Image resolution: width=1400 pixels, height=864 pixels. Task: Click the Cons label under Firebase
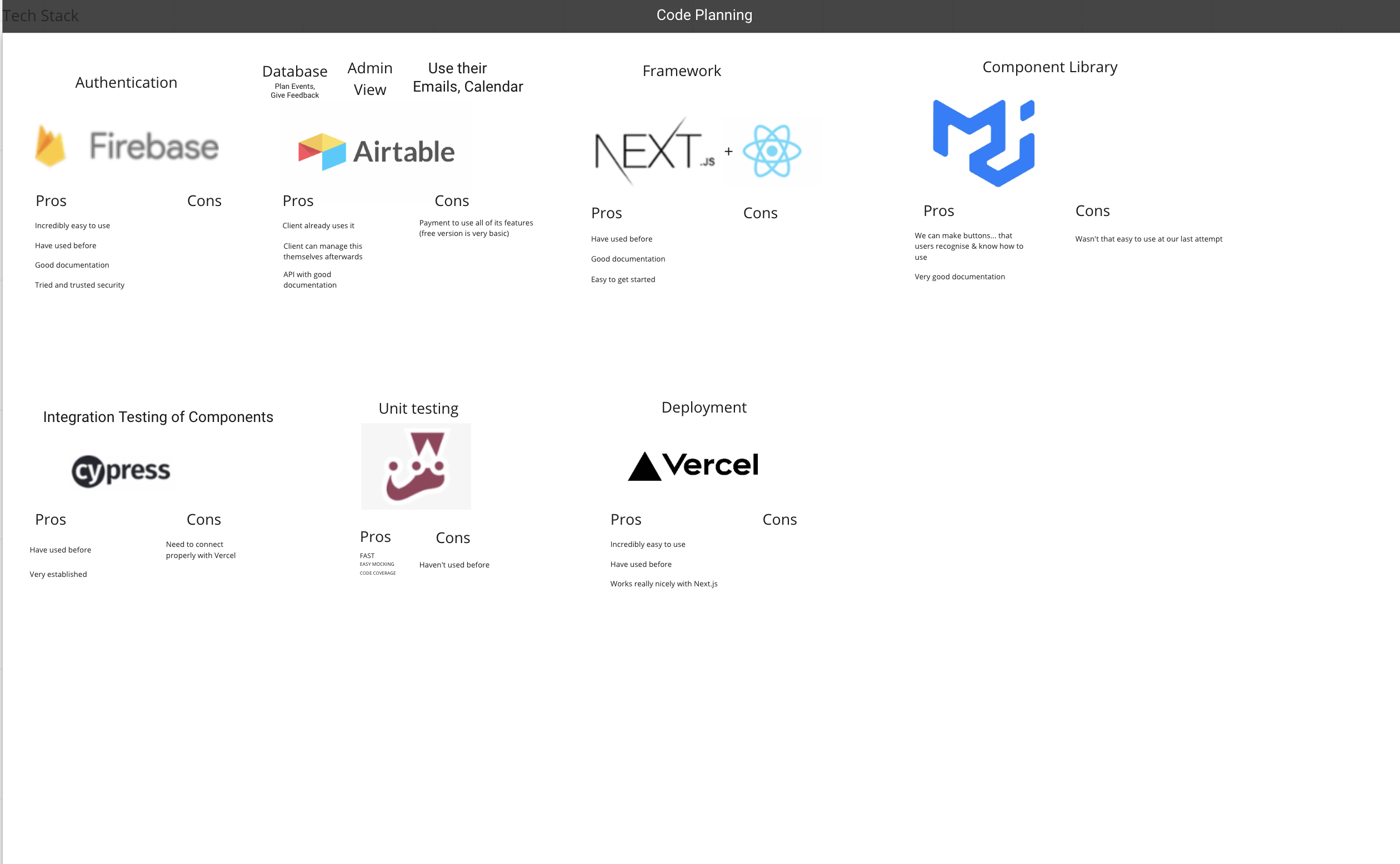point(204,201)
